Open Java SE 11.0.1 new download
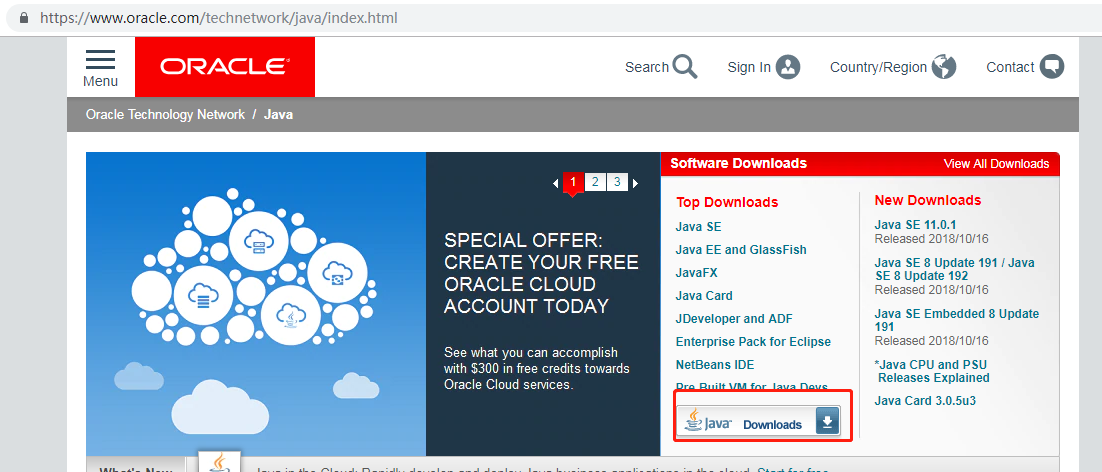1102x472 pixels. click(x=915, y=225)
